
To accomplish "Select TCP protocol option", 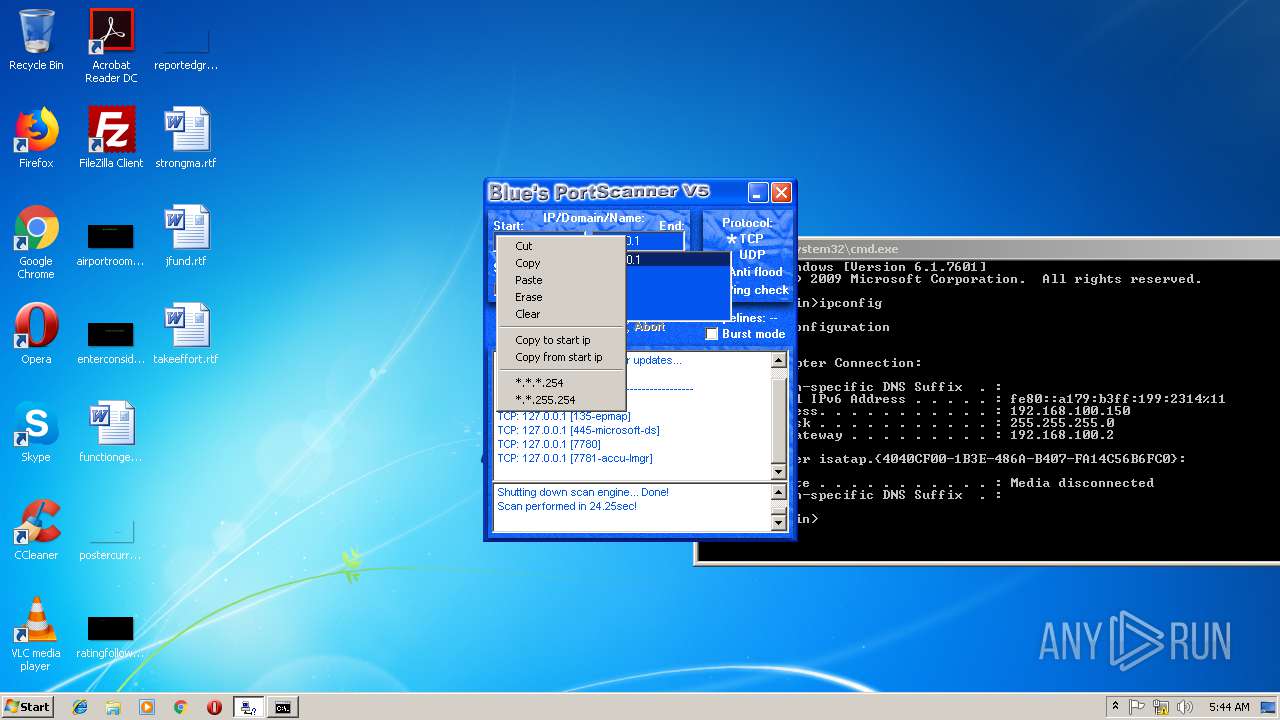I will (x=745, y=239).
